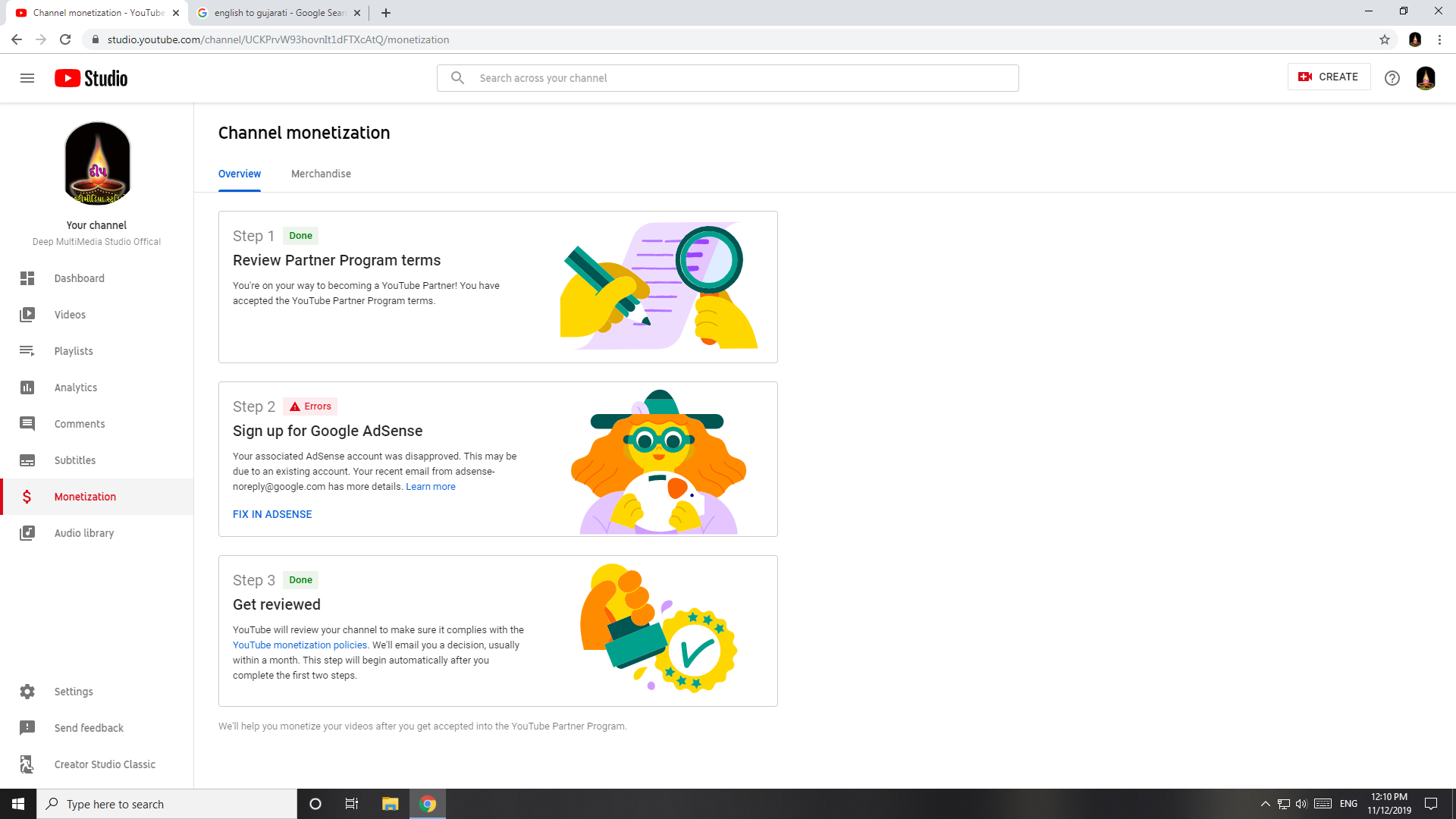Click the Errors badge in Step 2
This screenshot has width=1456, height=819.
click(310, 406)
